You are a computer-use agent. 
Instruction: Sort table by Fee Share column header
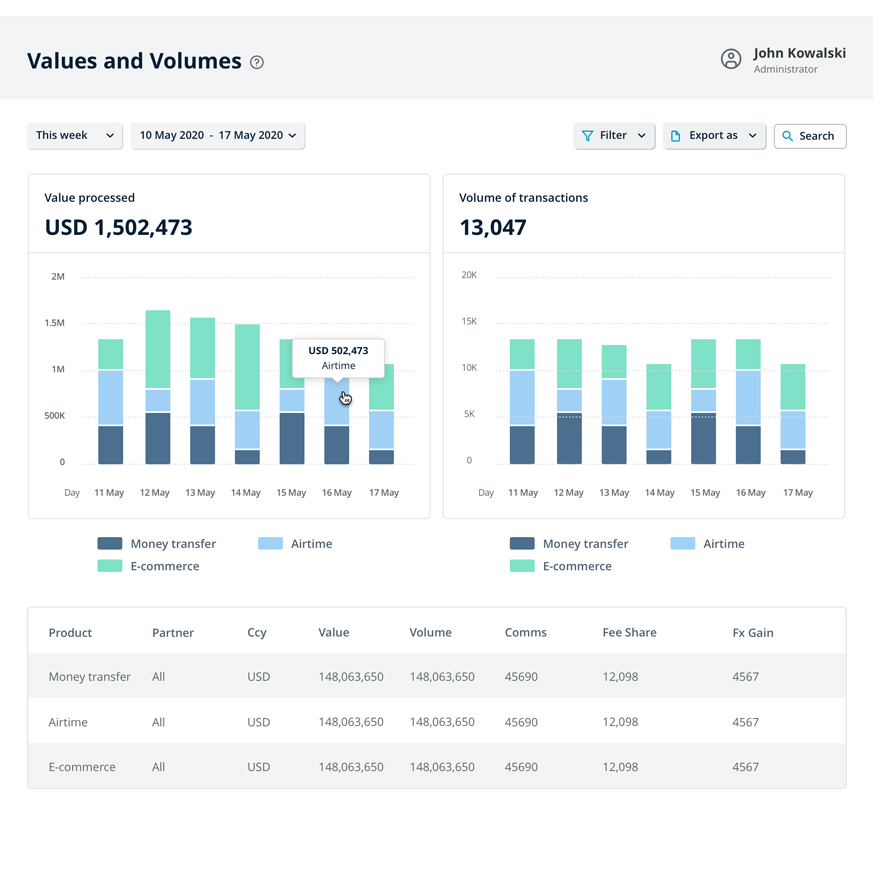(x=629, y=633)
